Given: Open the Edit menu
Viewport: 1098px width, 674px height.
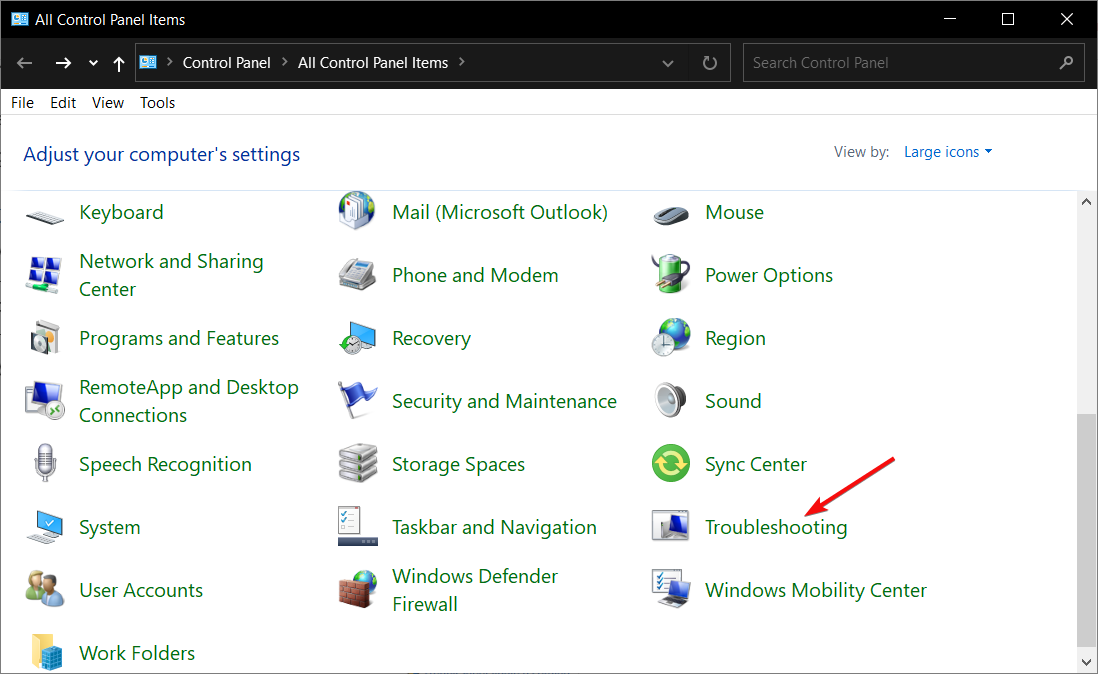Looking at the screenshot, I should coord(63,103).
